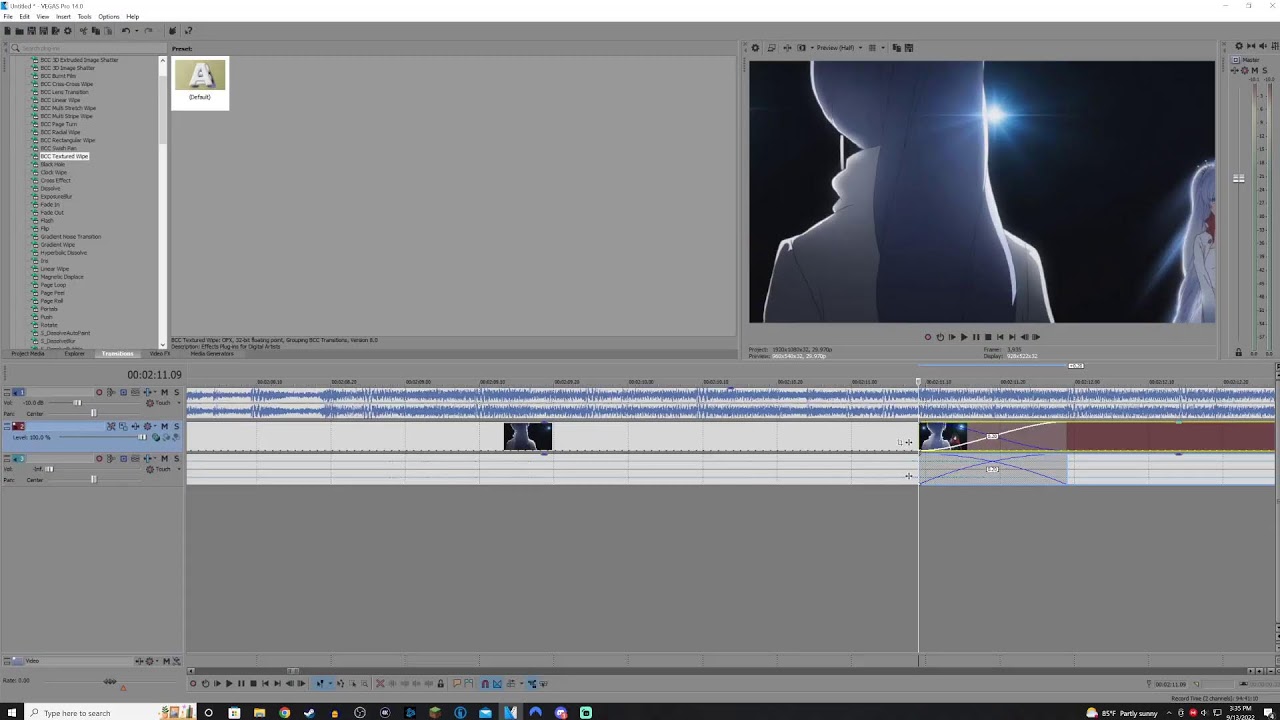Open the Preview (Half) quality dropdown
The image size is (1280, 720).
click(838, 48)
